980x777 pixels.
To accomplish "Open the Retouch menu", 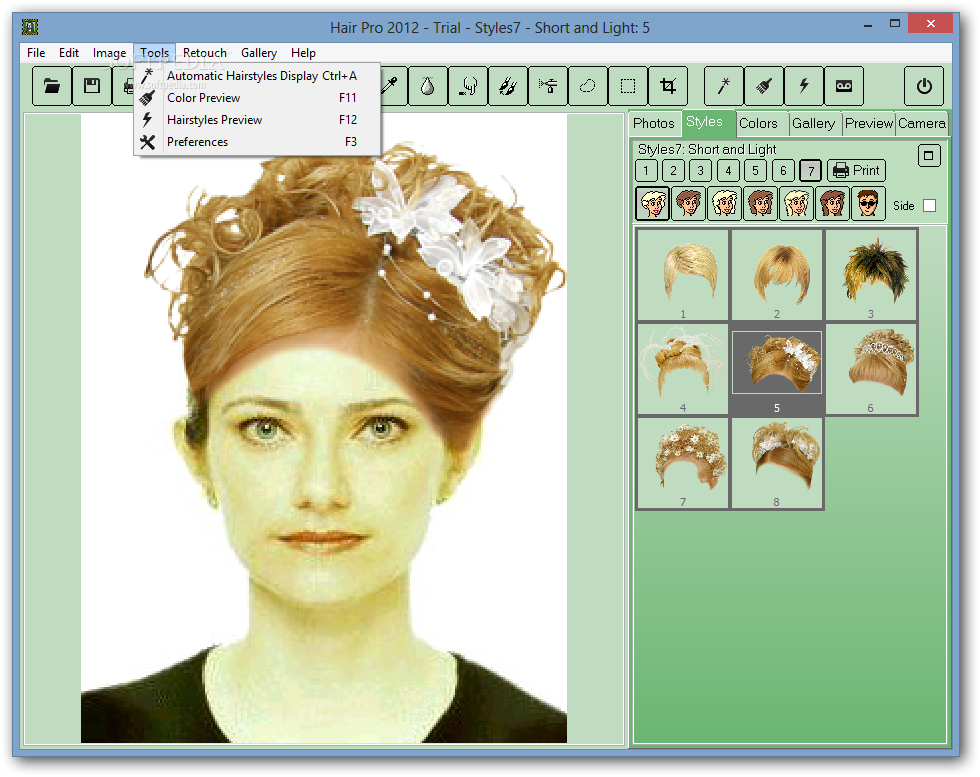I will pos(205,53).
